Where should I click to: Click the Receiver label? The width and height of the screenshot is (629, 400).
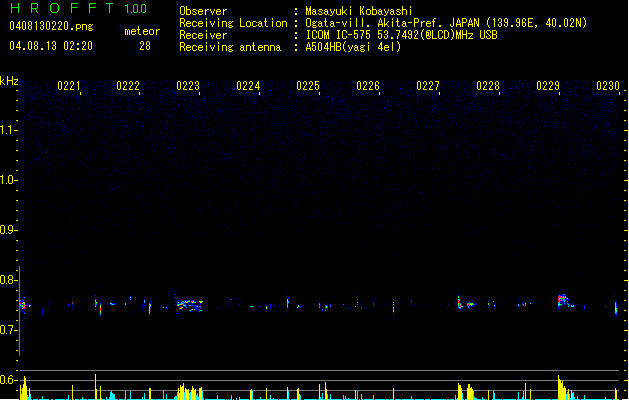click(x=203, y=35)
